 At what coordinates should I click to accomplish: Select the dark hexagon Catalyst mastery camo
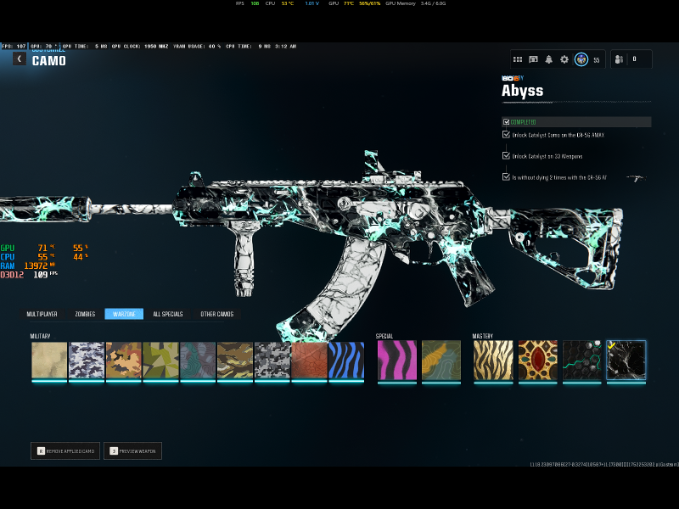582,361
